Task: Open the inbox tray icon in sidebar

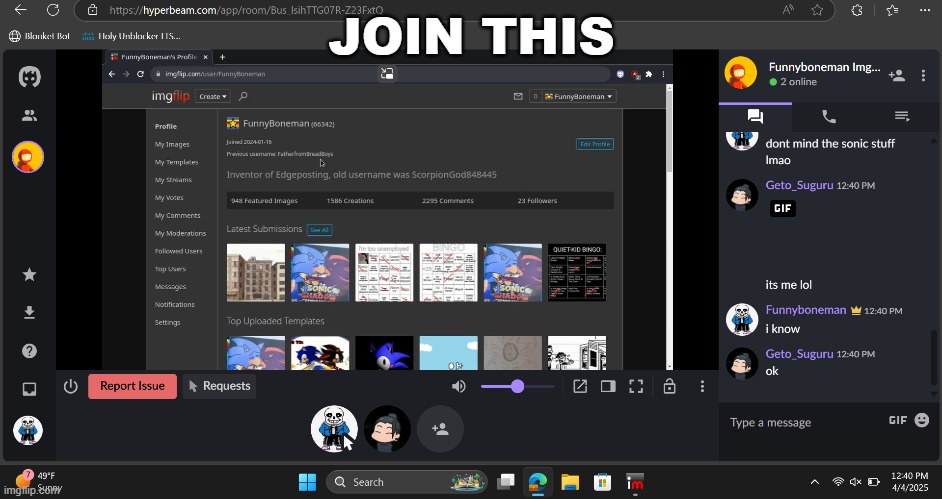Action: pos(29,389)
